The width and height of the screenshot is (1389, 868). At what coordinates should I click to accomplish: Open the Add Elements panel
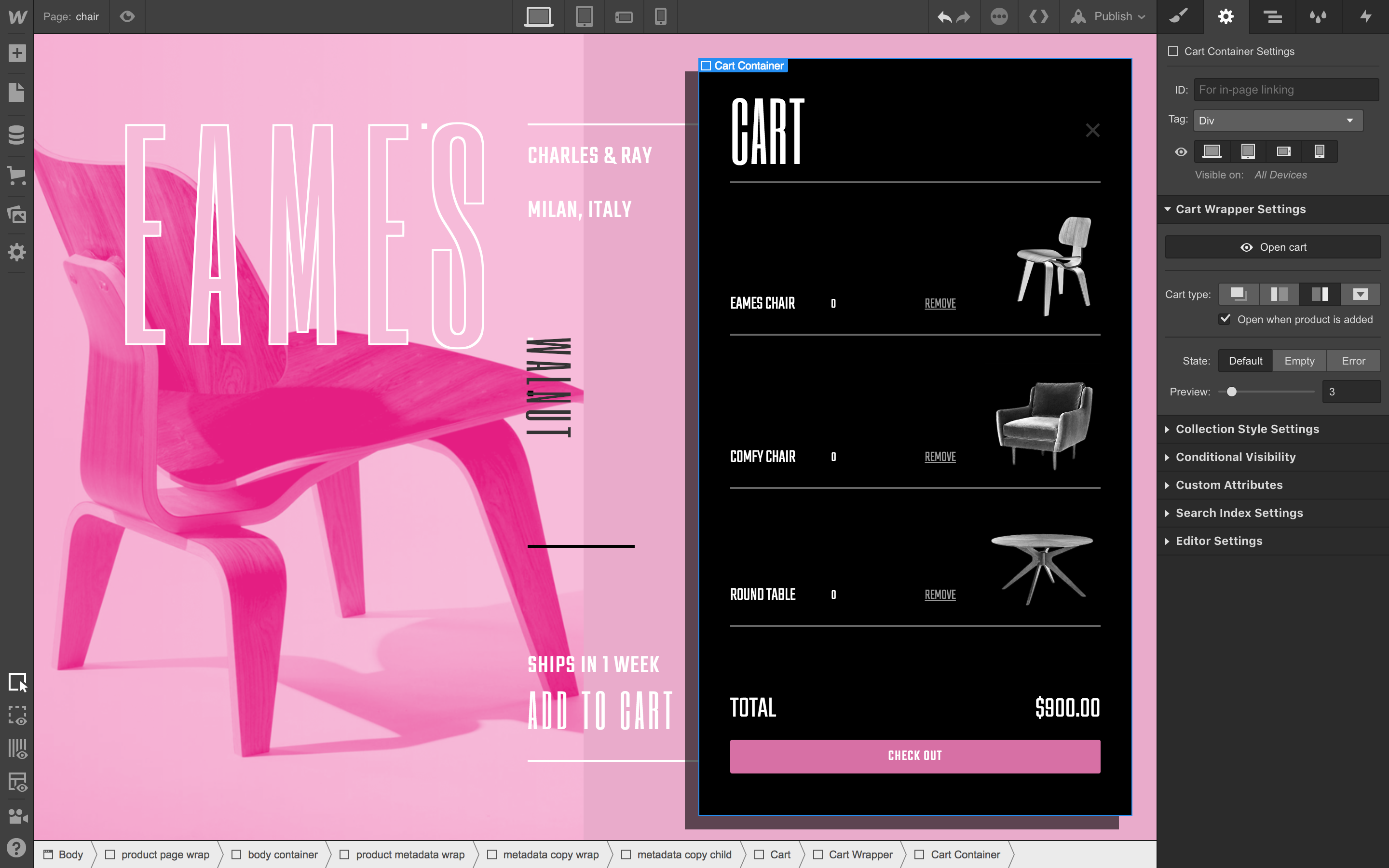click(17, 54)
